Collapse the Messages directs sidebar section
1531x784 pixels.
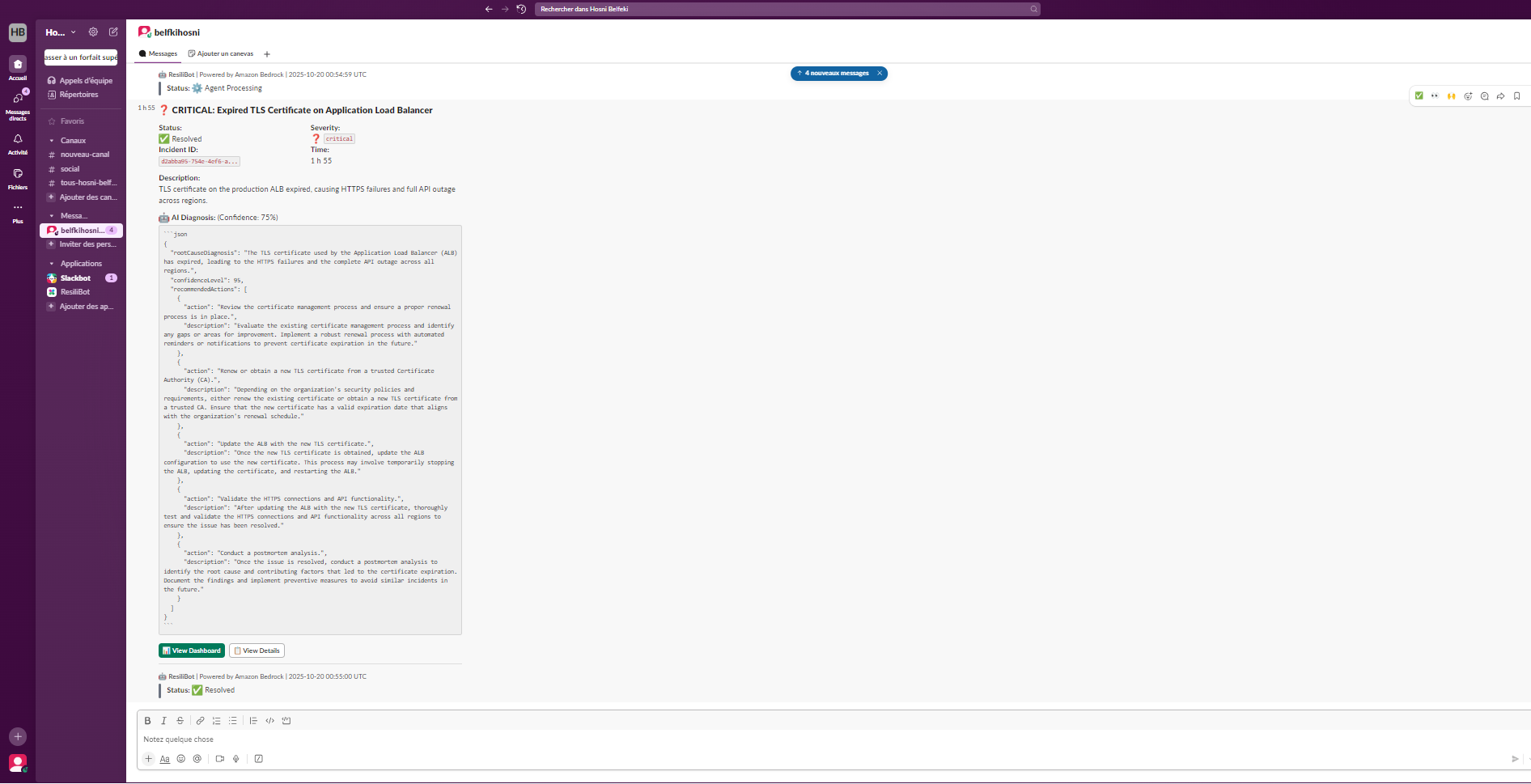[52, 216]
